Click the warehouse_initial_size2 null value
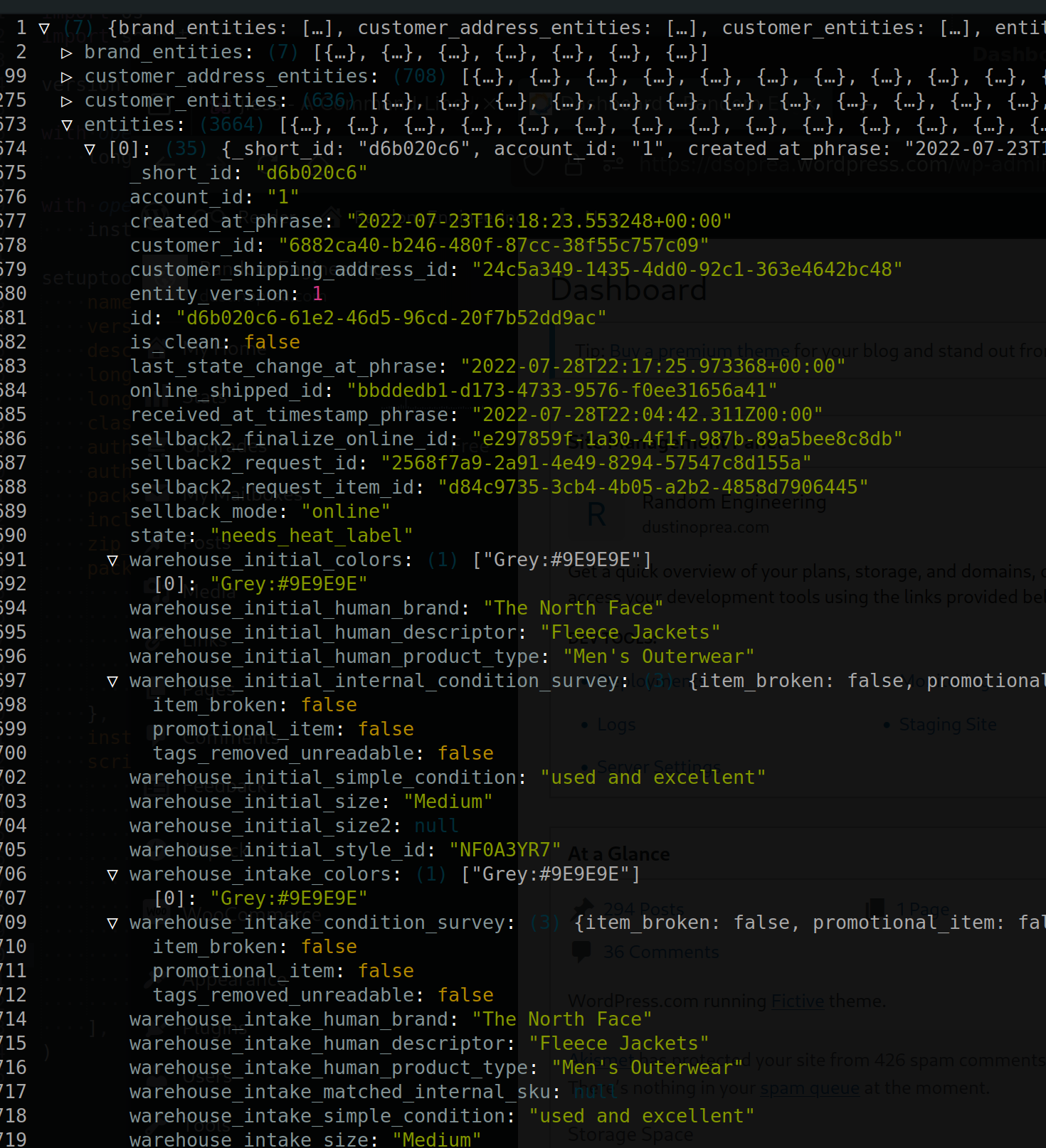 (436, 826)
